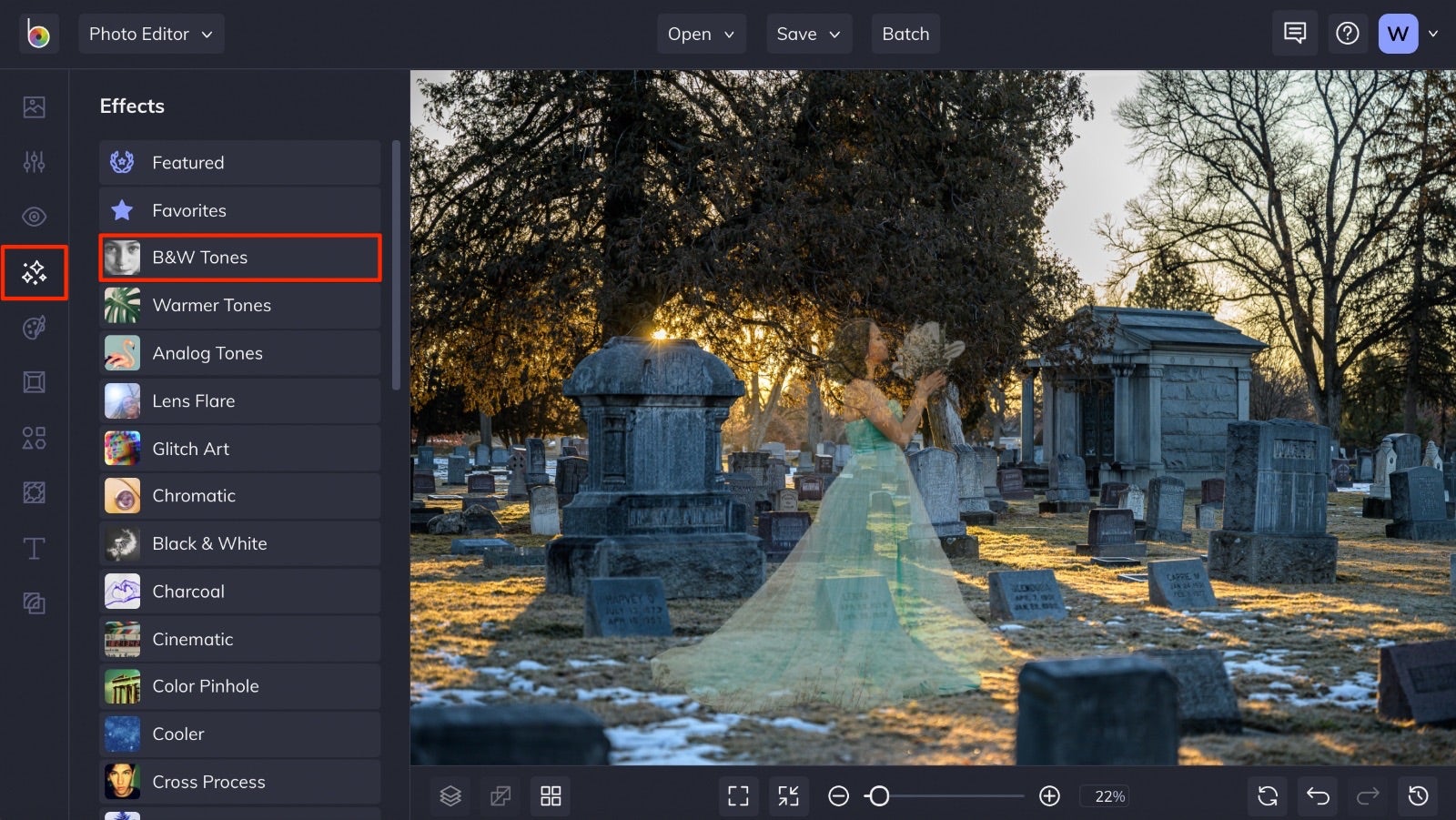The image size is (1456, 820).
Task: Toggle fit-to-screen view
Action: [x=788, y=795]
